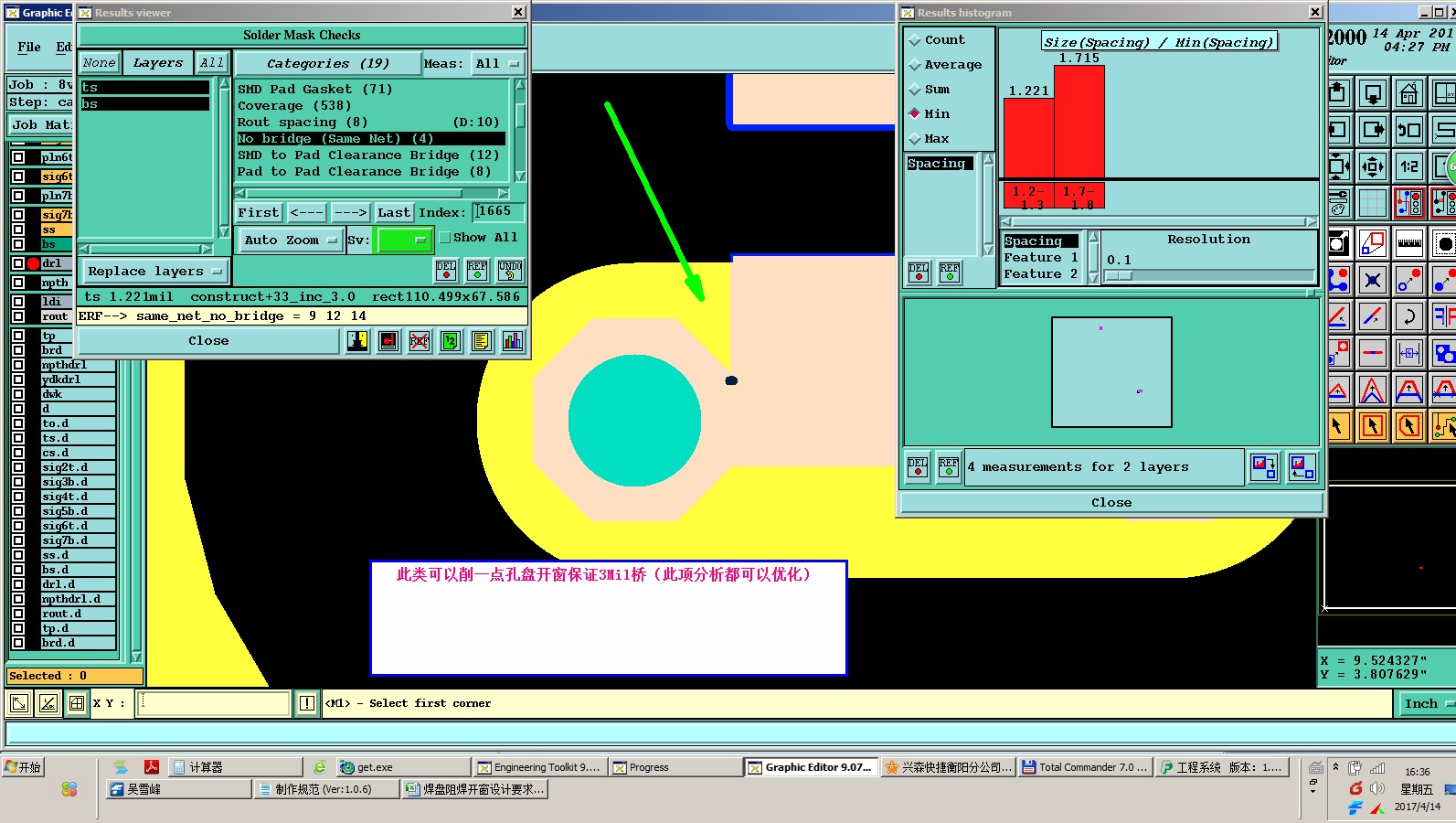
Task: Open the green Sv color dropdown
Action: [x=404, y=240]
